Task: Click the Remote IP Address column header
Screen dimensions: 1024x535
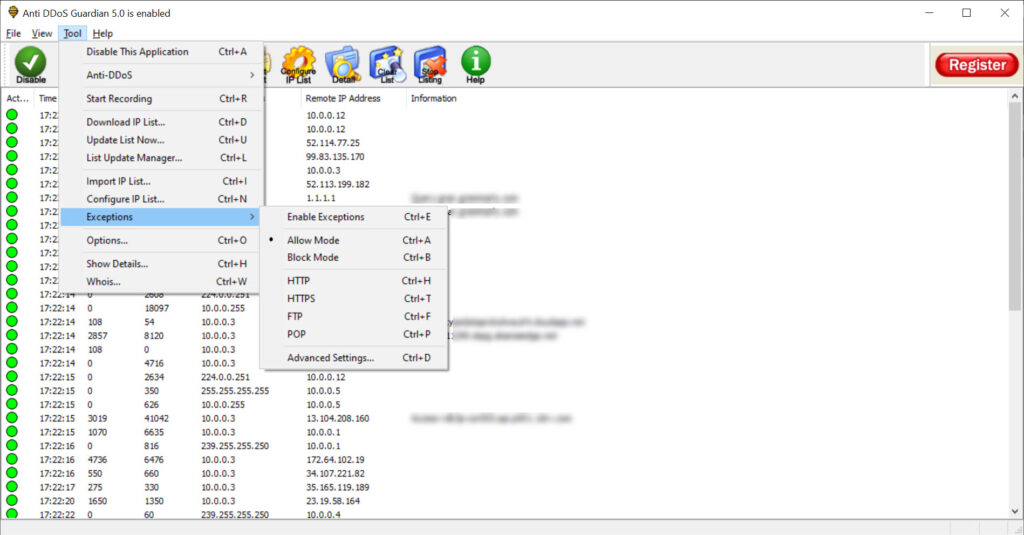Action: (343, 98)
